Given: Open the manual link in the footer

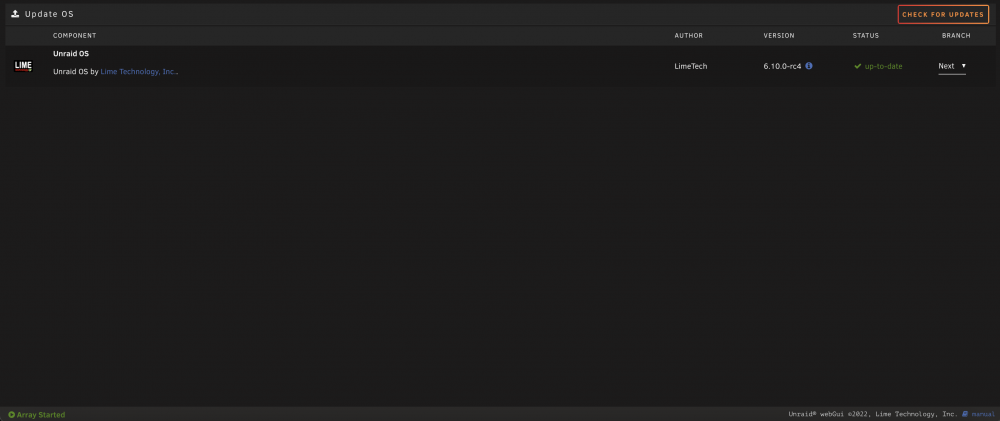Looking at the screenshot, I should point(983,415).
